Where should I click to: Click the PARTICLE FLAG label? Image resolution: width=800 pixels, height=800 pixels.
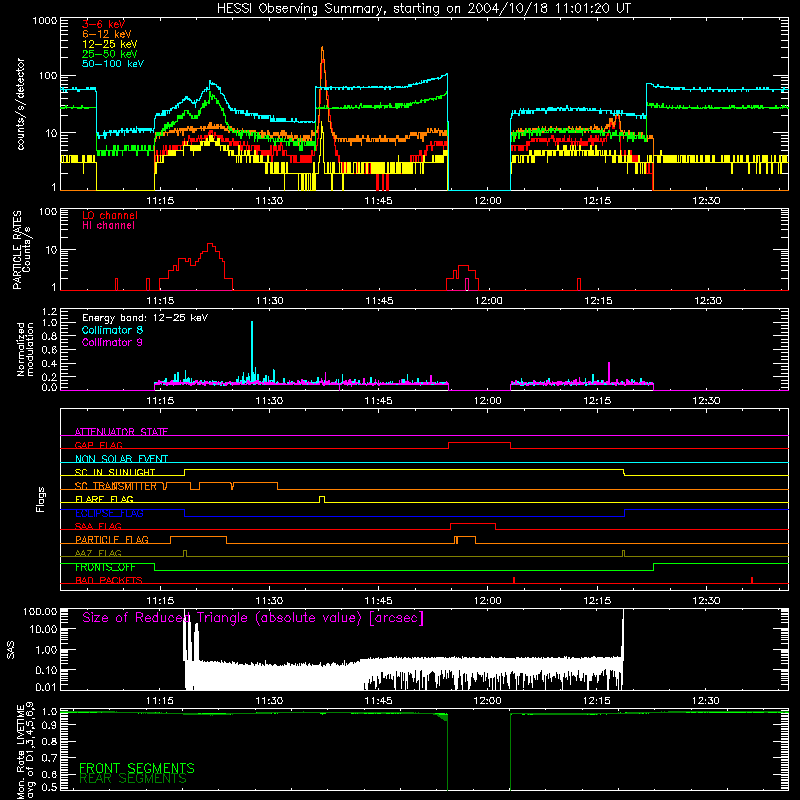click(x=112, y=540)
